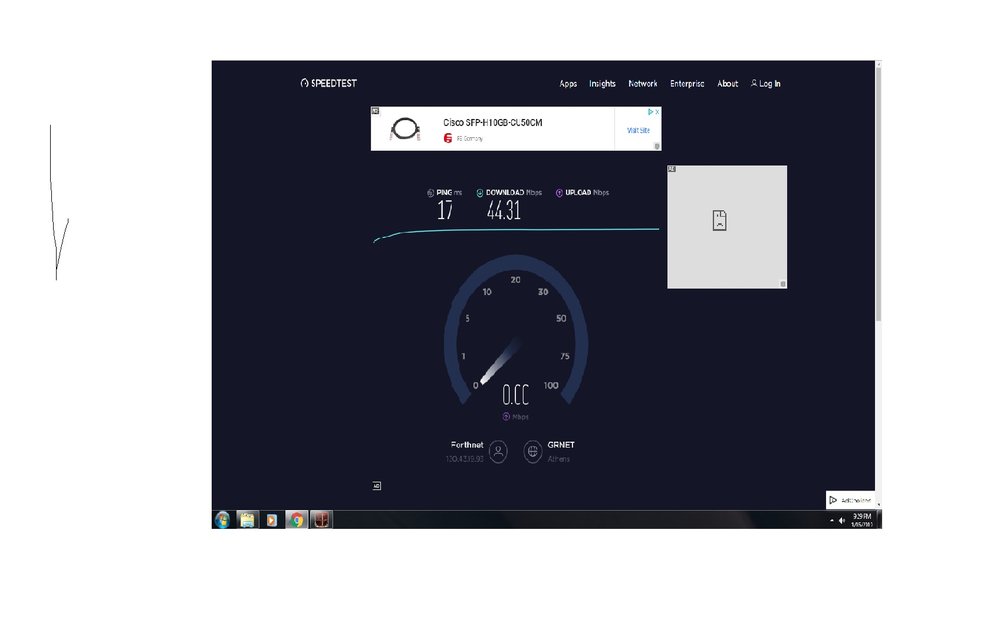Open File Explorer from the taskbar
The width and height of the screenshot is (1000, 629).
tap(247, 520)
